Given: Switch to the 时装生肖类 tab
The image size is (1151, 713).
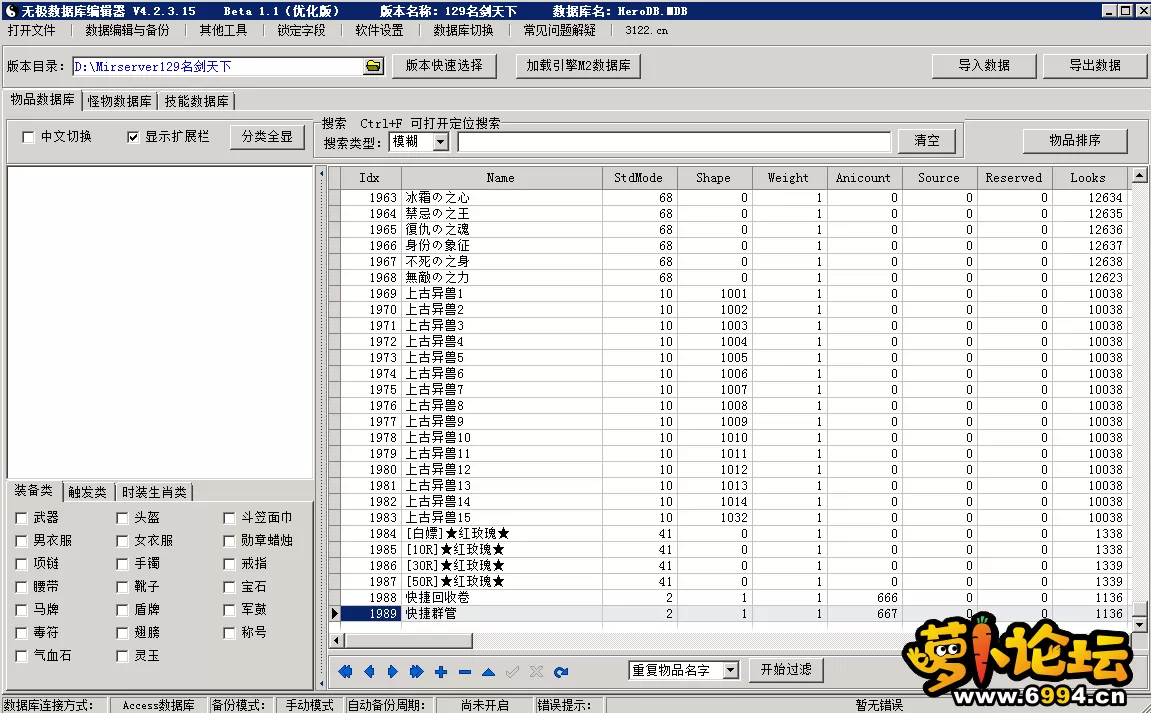Looking at the screenshot, I should click(x=154, y=492).
